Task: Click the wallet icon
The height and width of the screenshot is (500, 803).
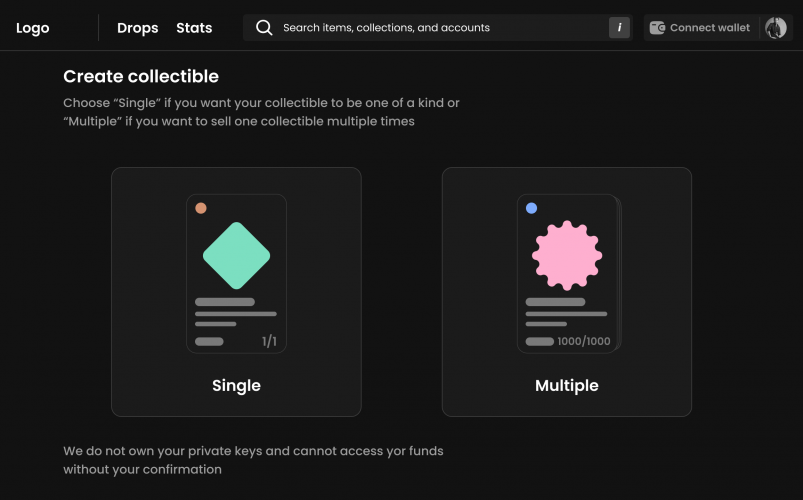Action: tap(657, 28)
